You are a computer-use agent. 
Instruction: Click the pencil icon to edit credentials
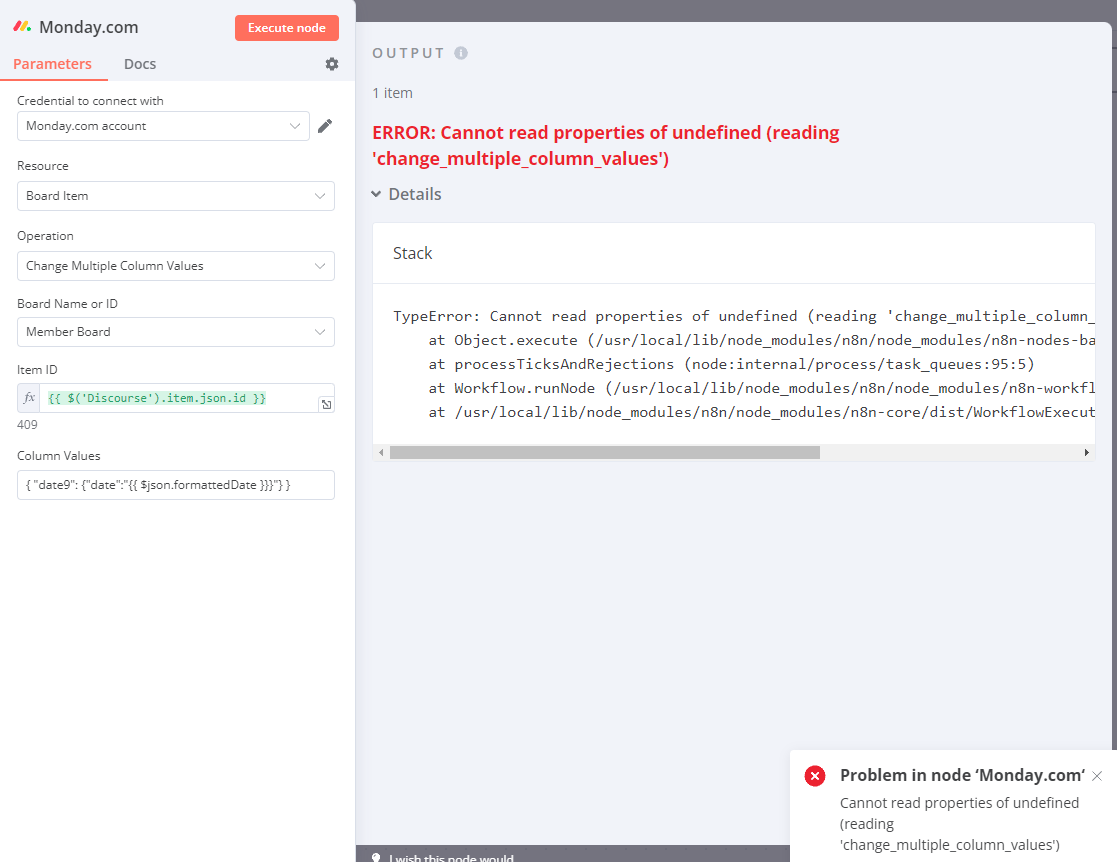pos(324,125)
